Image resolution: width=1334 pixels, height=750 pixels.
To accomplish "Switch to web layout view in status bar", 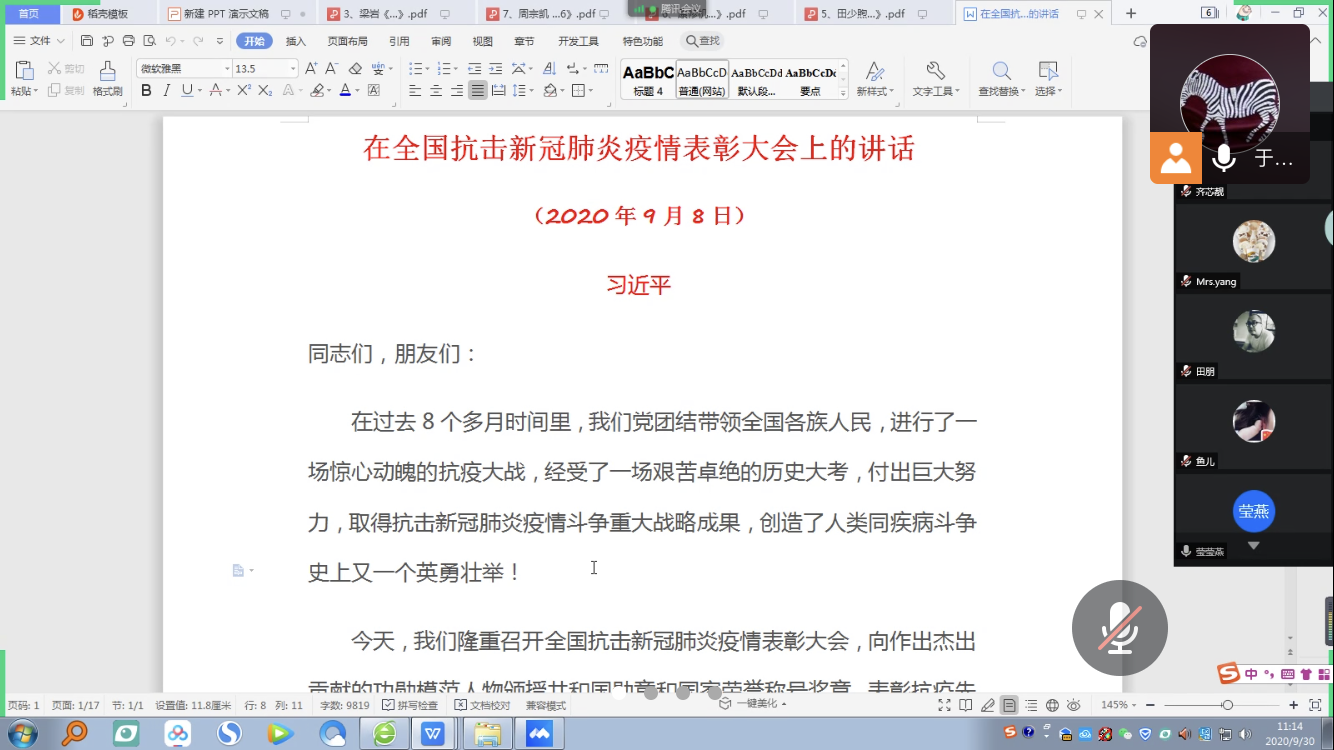I will point(1053,705).
